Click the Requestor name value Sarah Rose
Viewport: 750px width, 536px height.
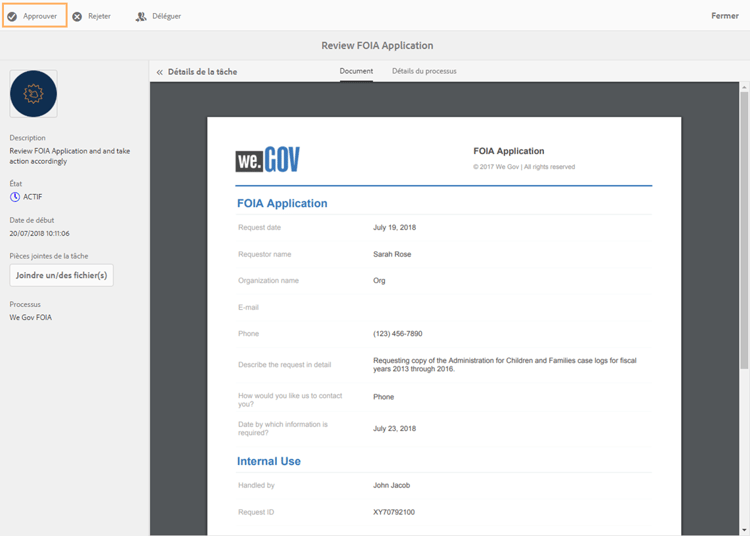[x=392, y=254]
